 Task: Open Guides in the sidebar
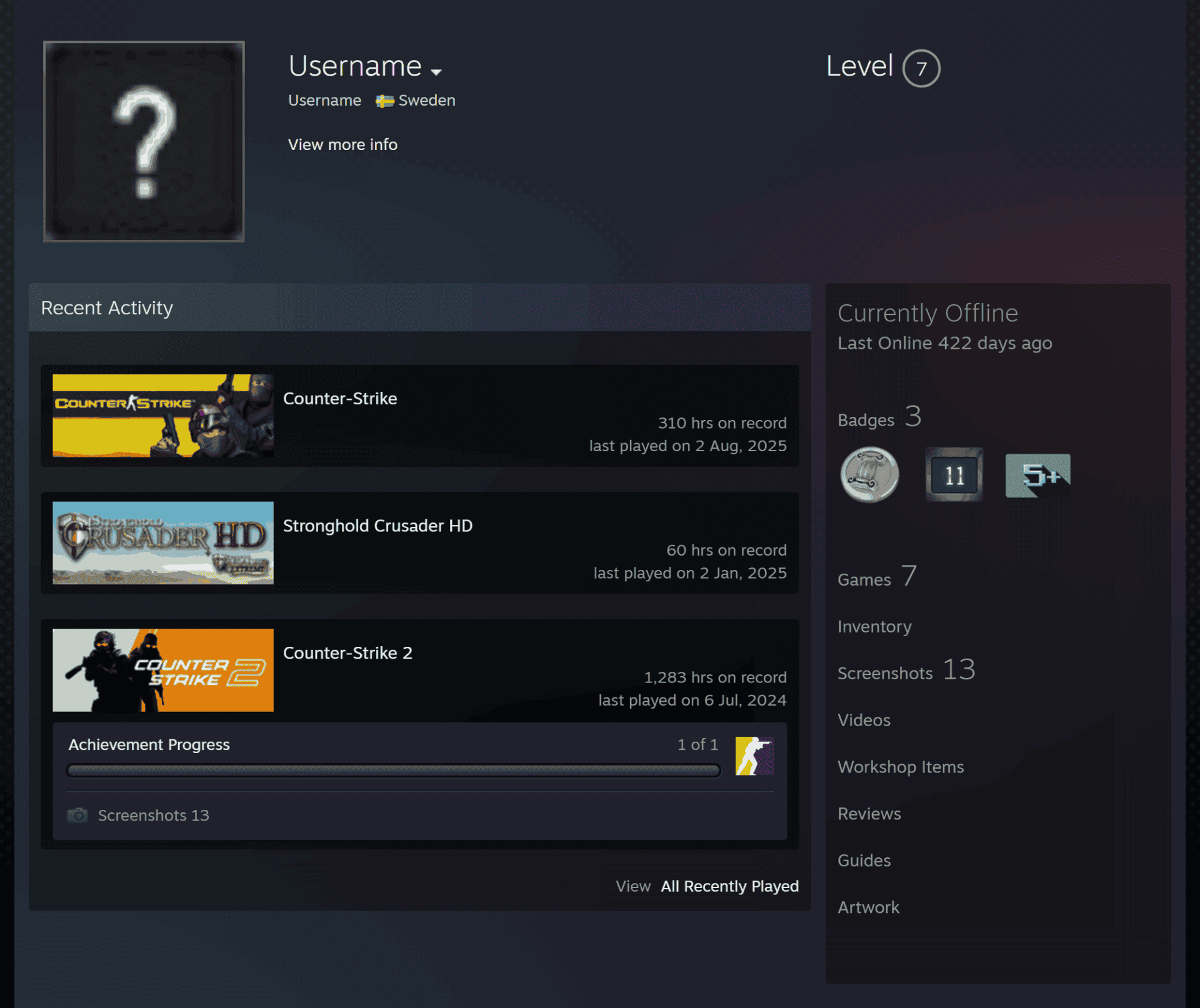coord(864,861)
